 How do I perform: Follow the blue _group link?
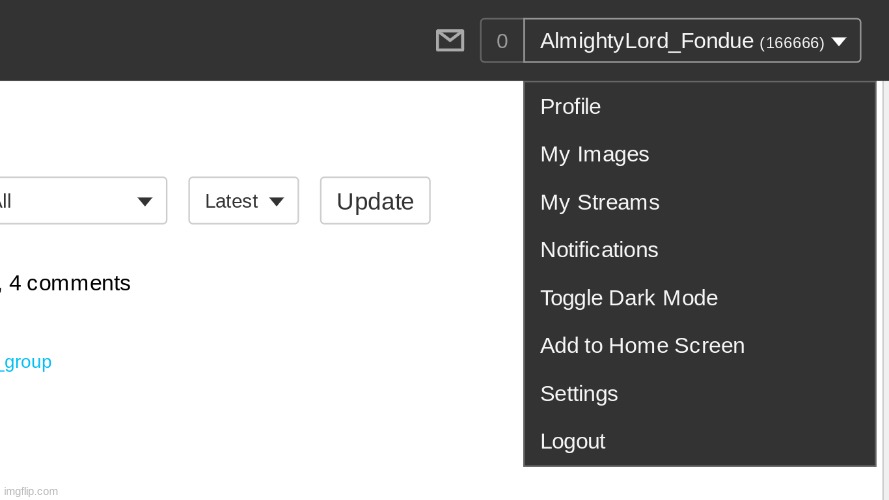pos(27,362)
